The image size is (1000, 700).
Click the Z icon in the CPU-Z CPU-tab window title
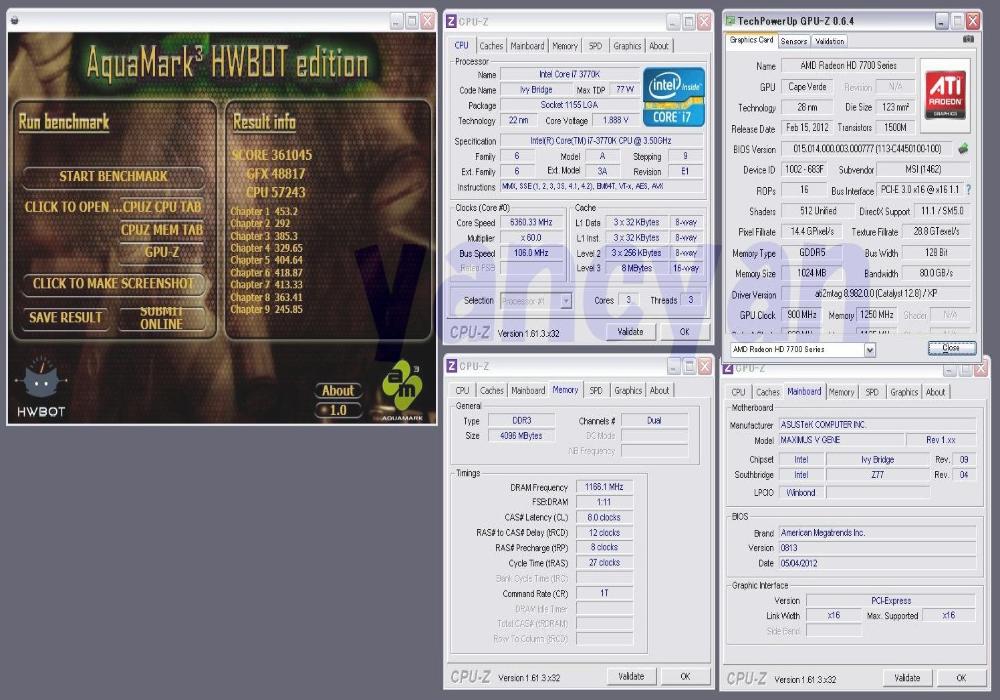452,22
